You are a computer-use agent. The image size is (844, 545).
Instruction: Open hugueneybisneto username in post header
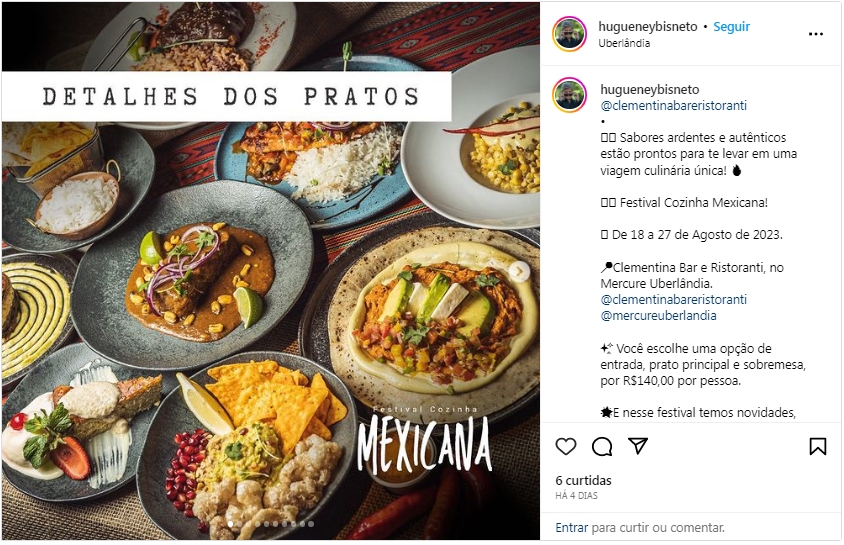[x=648, y=26]
